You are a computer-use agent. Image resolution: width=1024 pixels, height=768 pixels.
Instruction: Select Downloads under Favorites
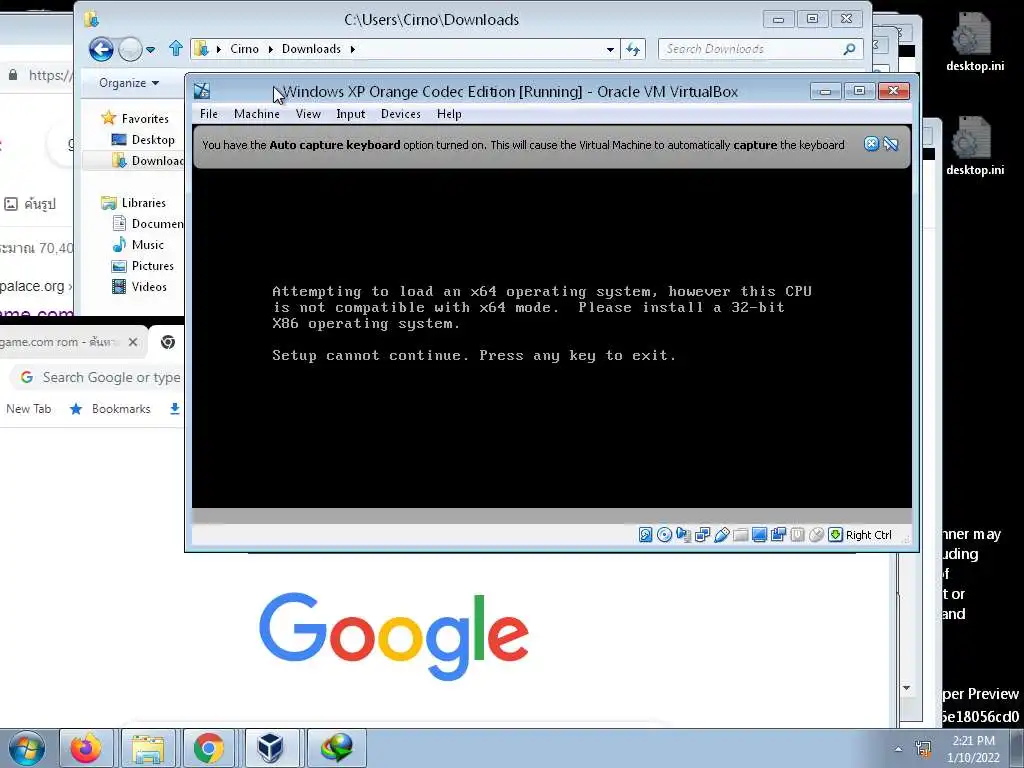pyautogui.click(x=148, y=161)
